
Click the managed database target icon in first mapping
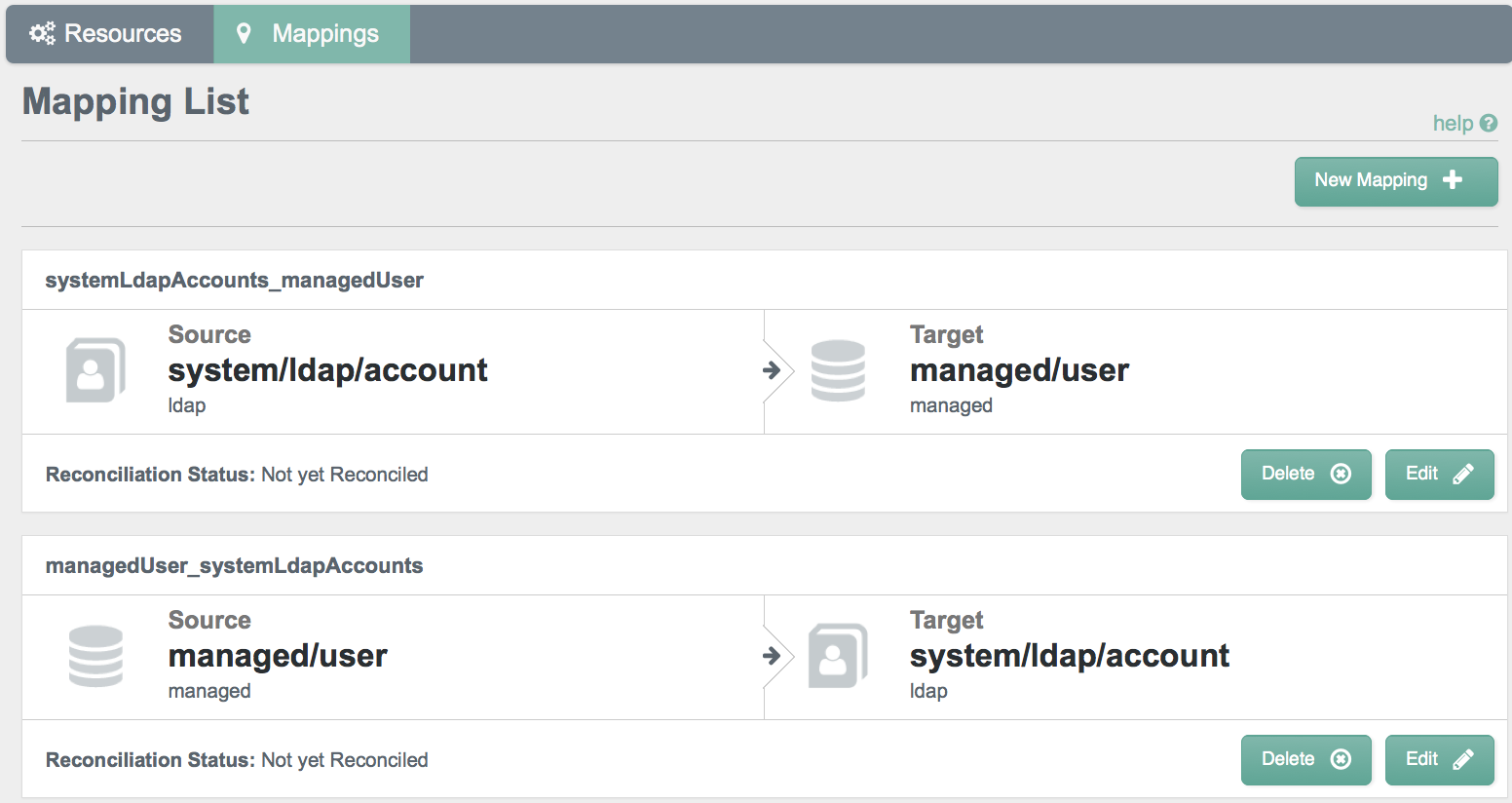click(x=838, y=370)
